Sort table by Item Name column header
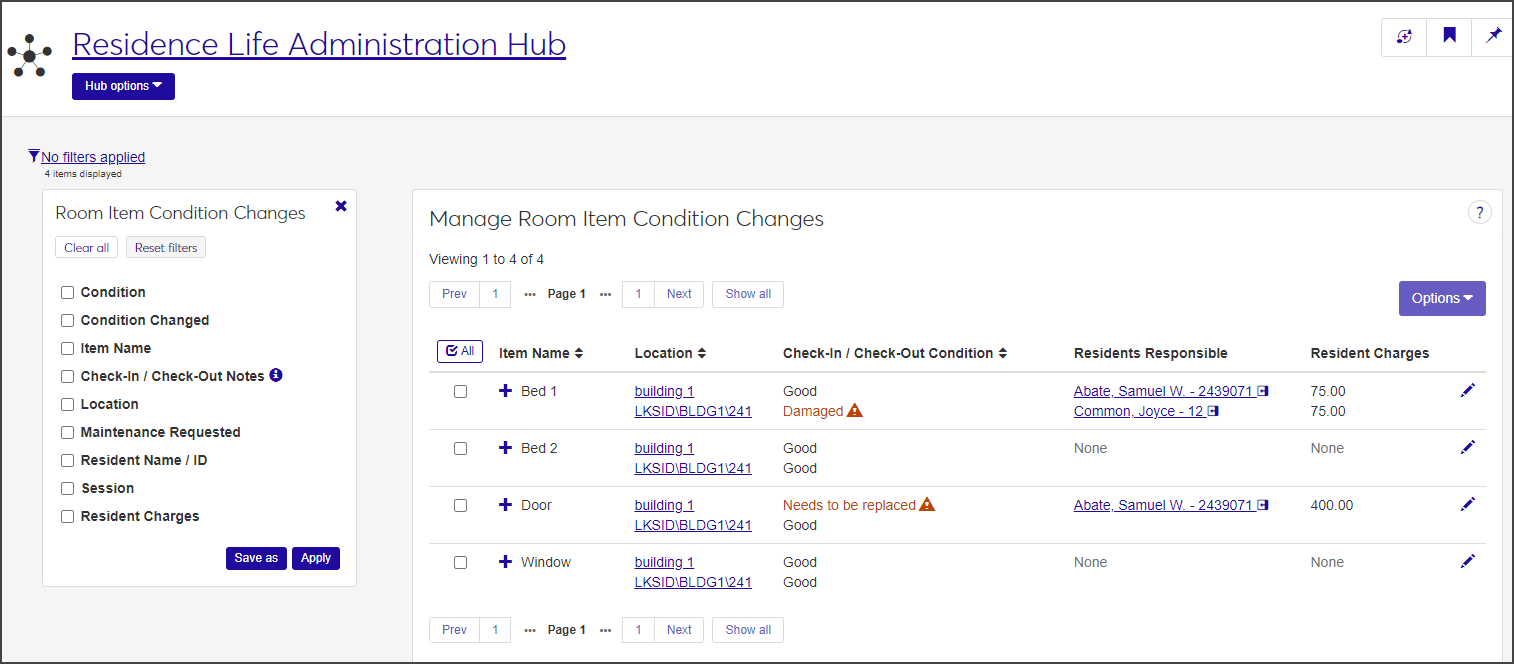 [540, 353]
